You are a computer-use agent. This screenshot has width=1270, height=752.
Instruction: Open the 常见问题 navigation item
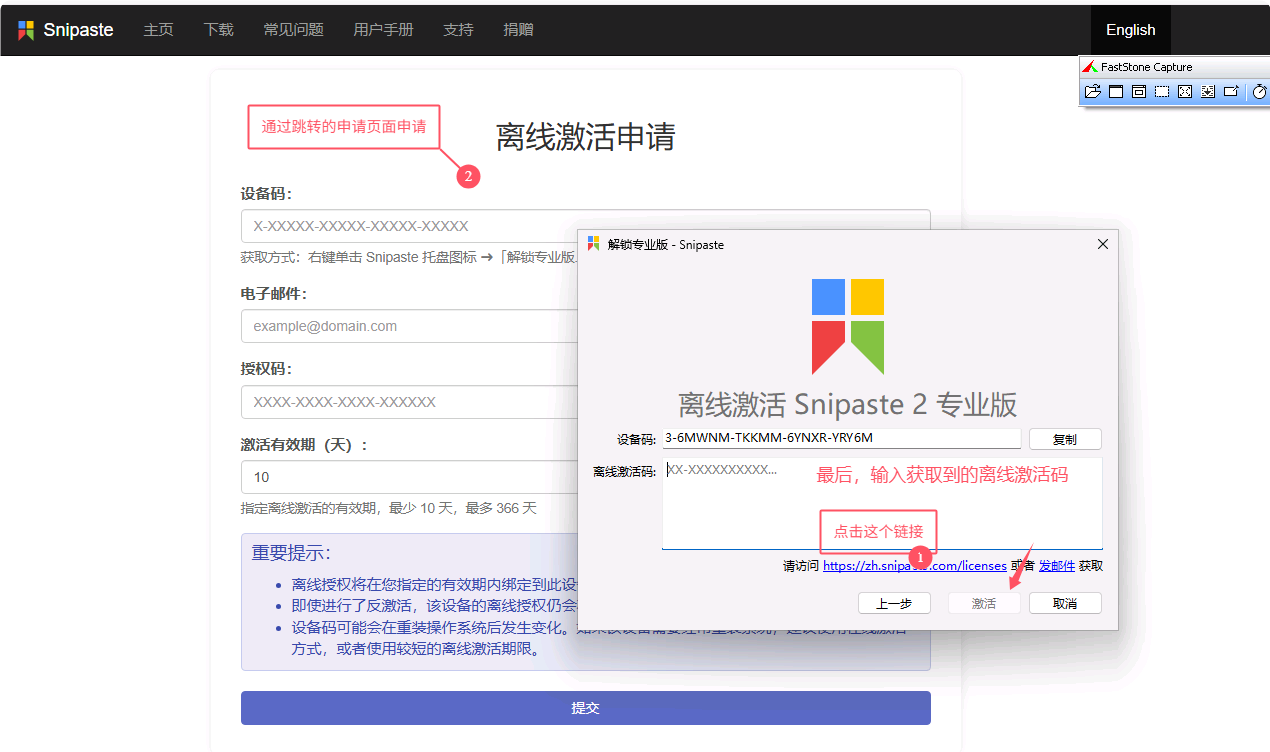click(x=293, y=30)
